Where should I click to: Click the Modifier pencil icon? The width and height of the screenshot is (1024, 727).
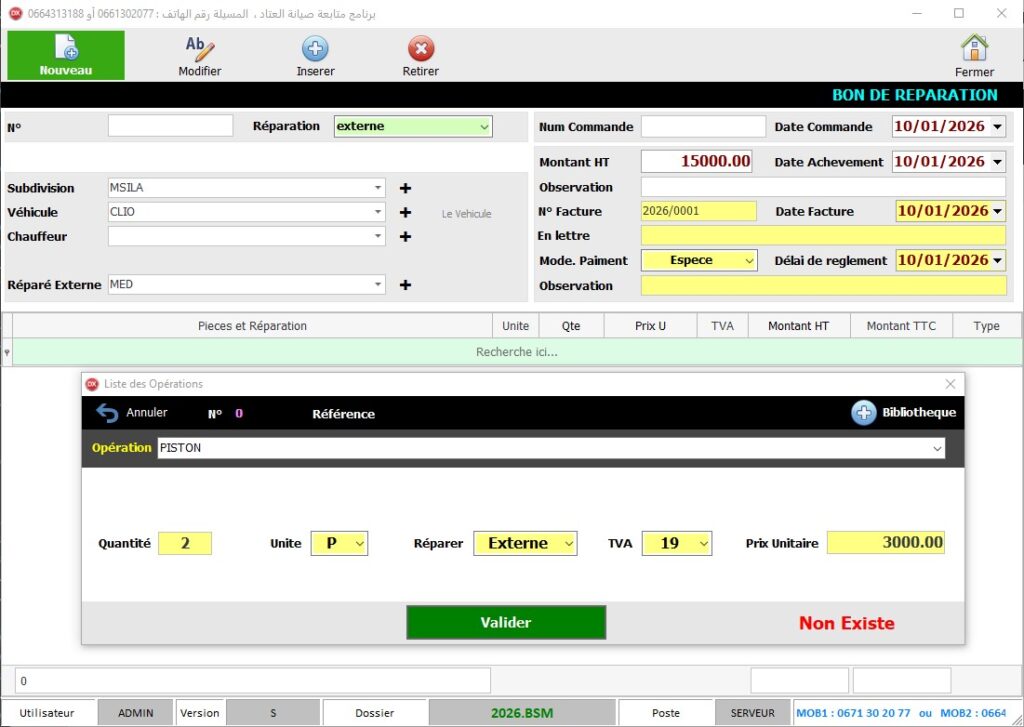click(200, 48)
